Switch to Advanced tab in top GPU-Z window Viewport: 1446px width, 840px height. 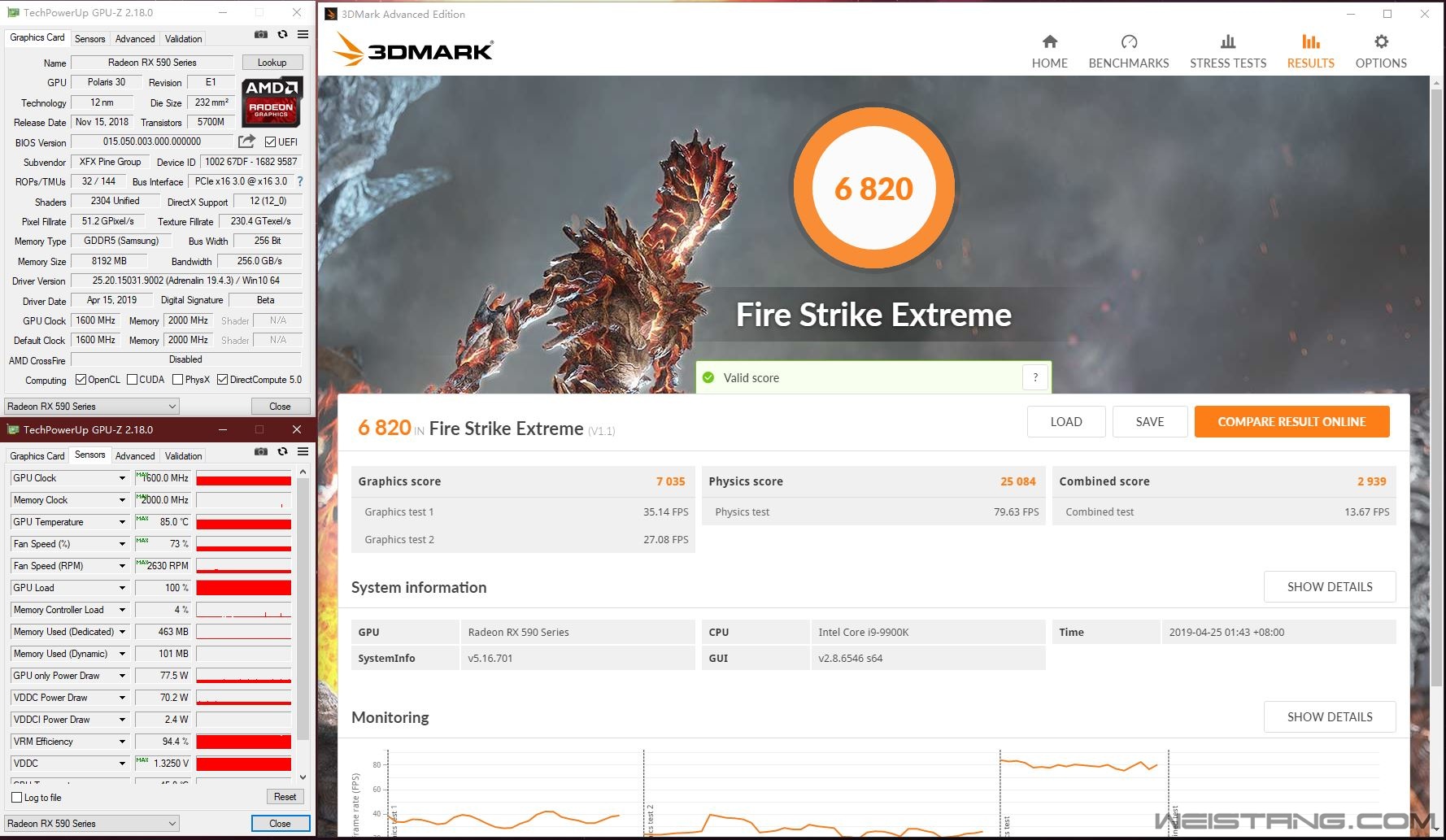[135, 38]
